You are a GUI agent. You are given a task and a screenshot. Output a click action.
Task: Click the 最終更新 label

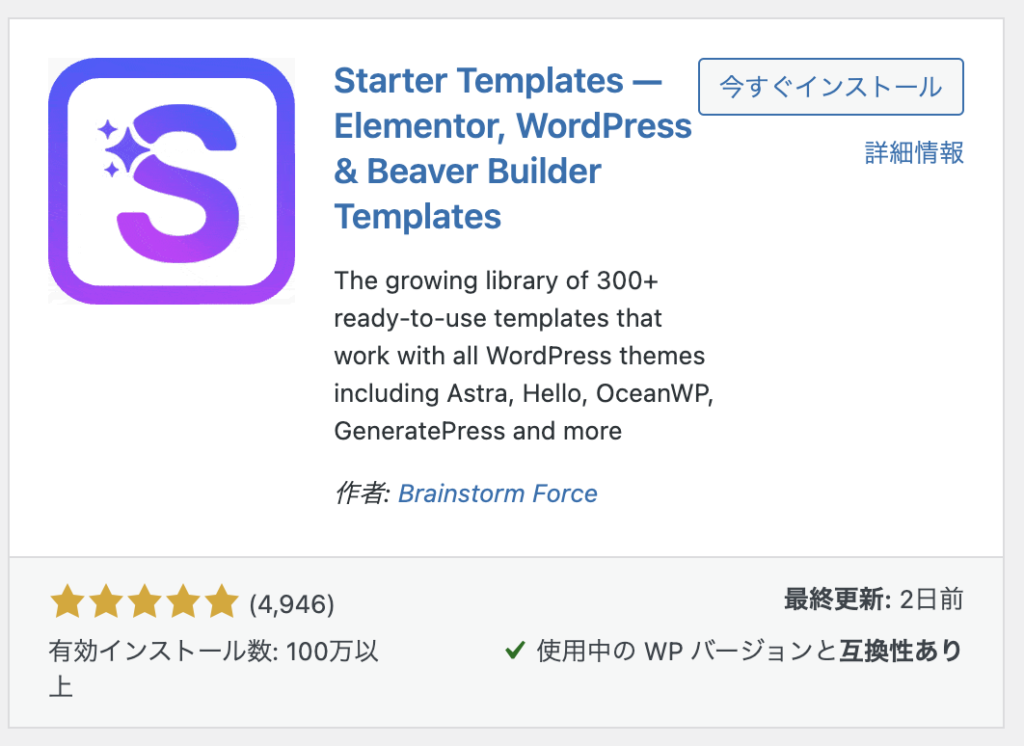pos(837,600)
